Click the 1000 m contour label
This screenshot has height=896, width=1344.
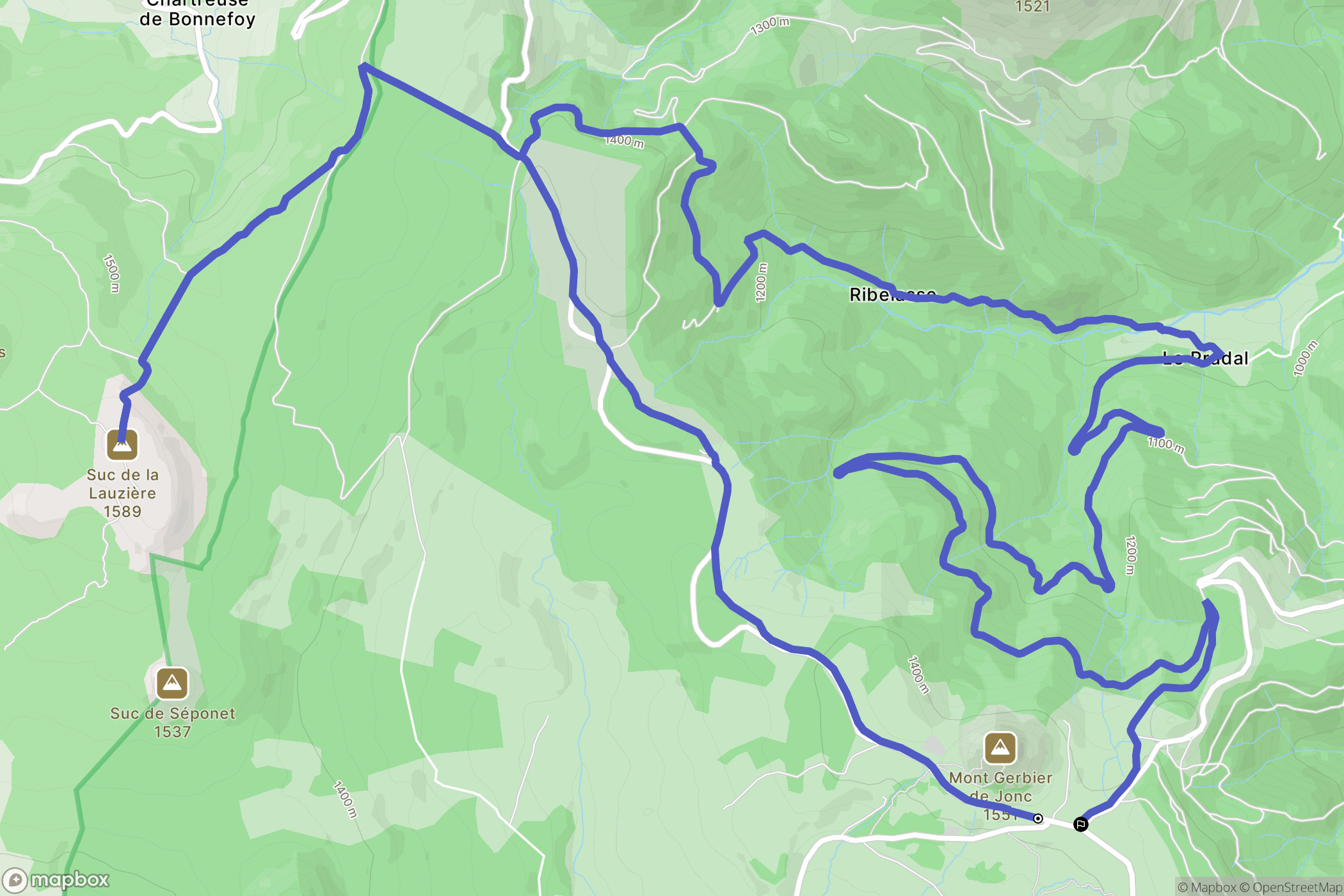(1306, 358)
